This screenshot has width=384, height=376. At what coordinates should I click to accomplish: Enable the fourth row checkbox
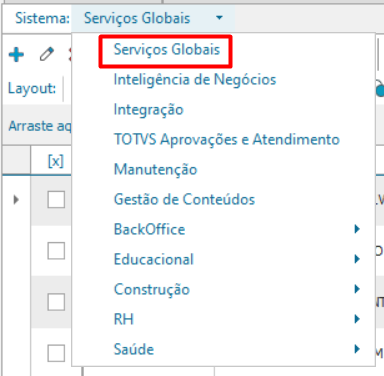pyautogui.click(x=56, y=353)
